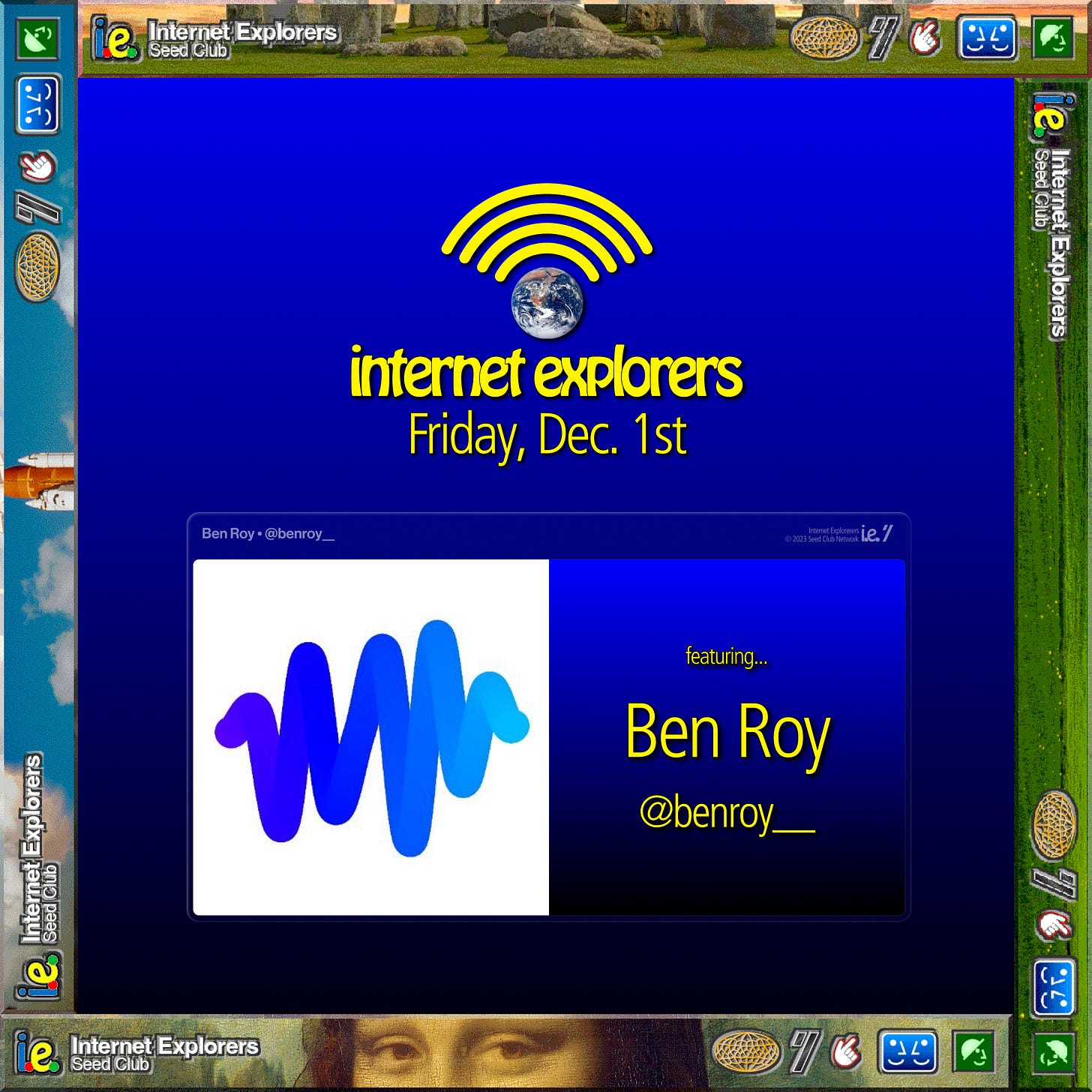Click the yellow '@benroy__' handle below the name

point(727,813)
